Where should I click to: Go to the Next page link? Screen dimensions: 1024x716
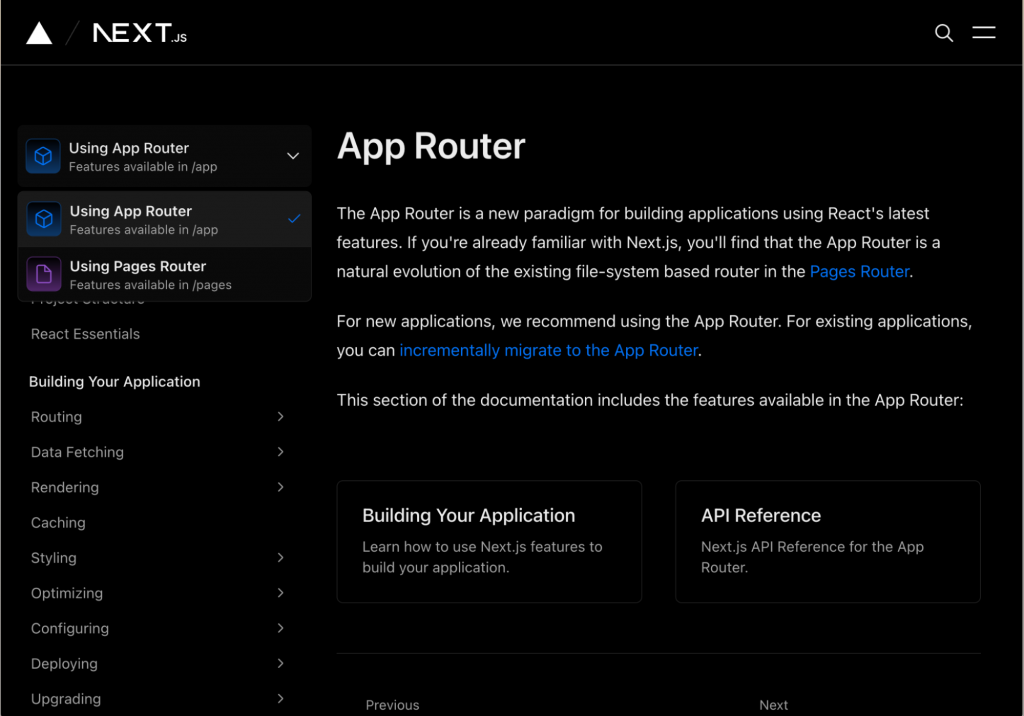coord(773,705)
